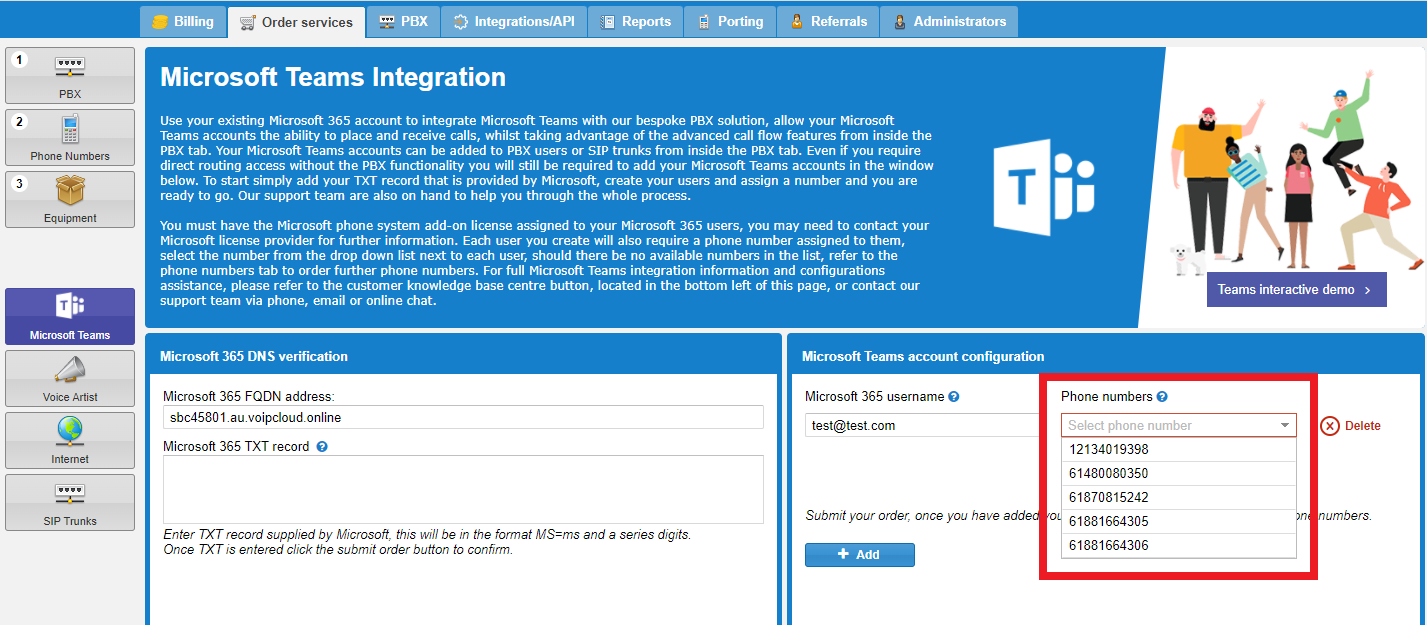1427x625 pixels.
Task: Click into the Microsoft 365 TXT record box
Action: click(463, 490)
